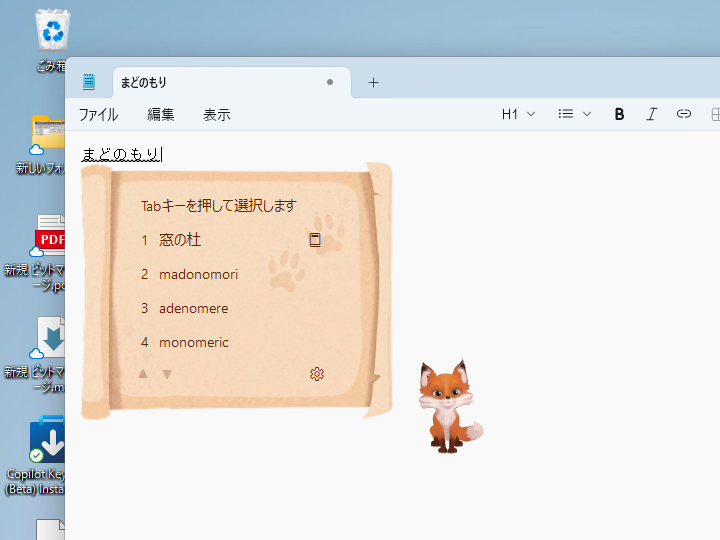Click the icon beside the 窓の杜 candidate
The height and width of the screenshot is (540, 720).
[x=315, y=240]
